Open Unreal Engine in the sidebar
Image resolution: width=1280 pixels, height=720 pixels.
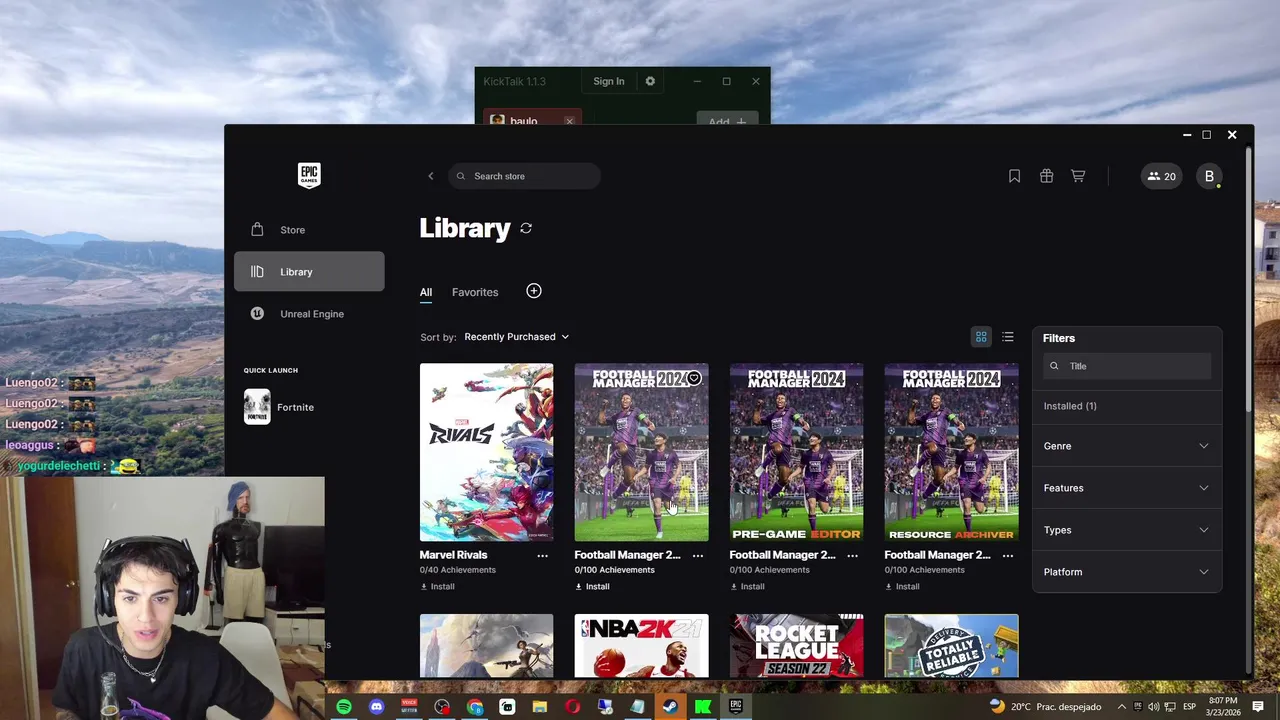[309, 314]
